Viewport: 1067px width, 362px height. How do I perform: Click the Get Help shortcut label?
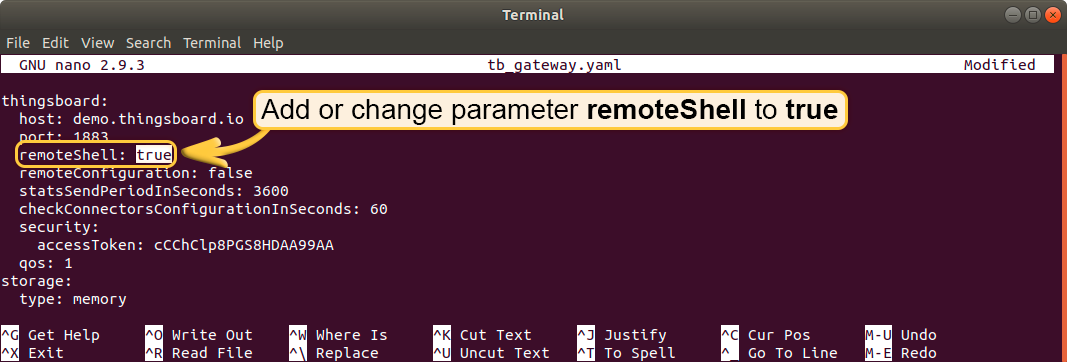63,335
